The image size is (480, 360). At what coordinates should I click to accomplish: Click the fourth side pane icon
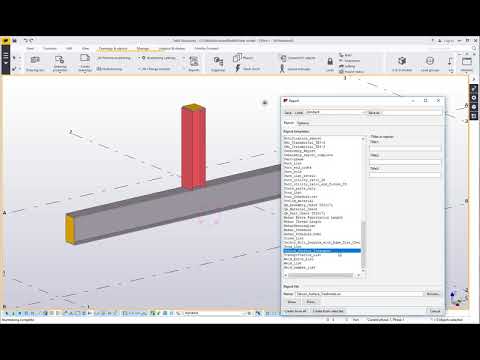click(x=474, y=116)
